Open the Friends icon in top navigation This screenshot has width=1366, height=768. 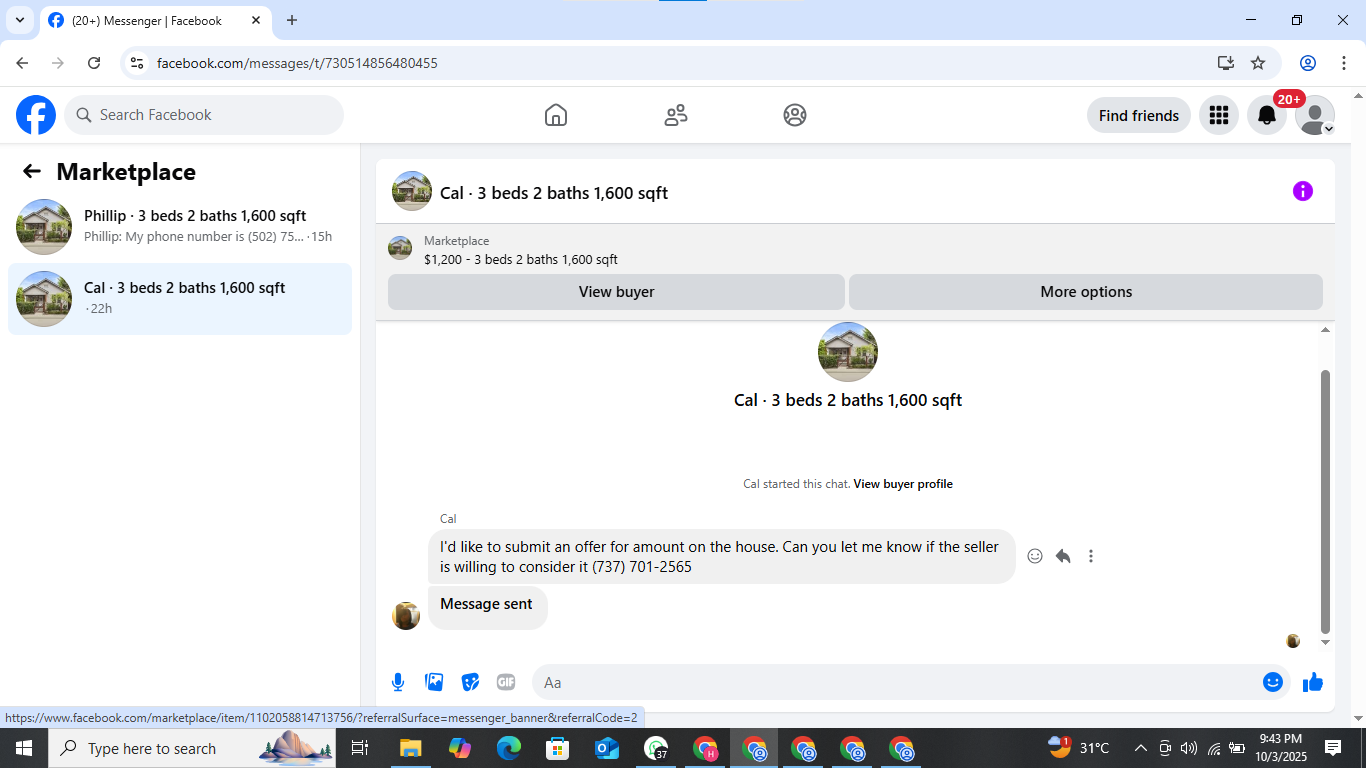(676, 115)
